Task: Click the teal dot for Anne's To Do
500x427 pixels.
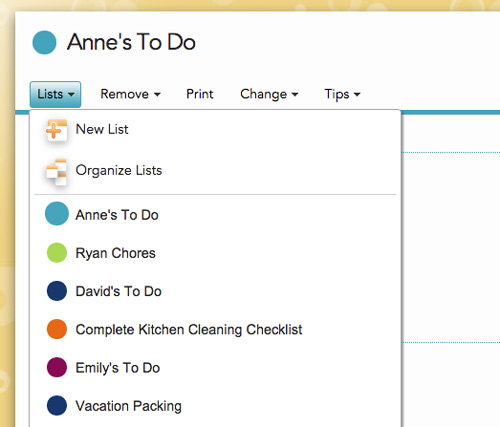Action: point(57,214)
